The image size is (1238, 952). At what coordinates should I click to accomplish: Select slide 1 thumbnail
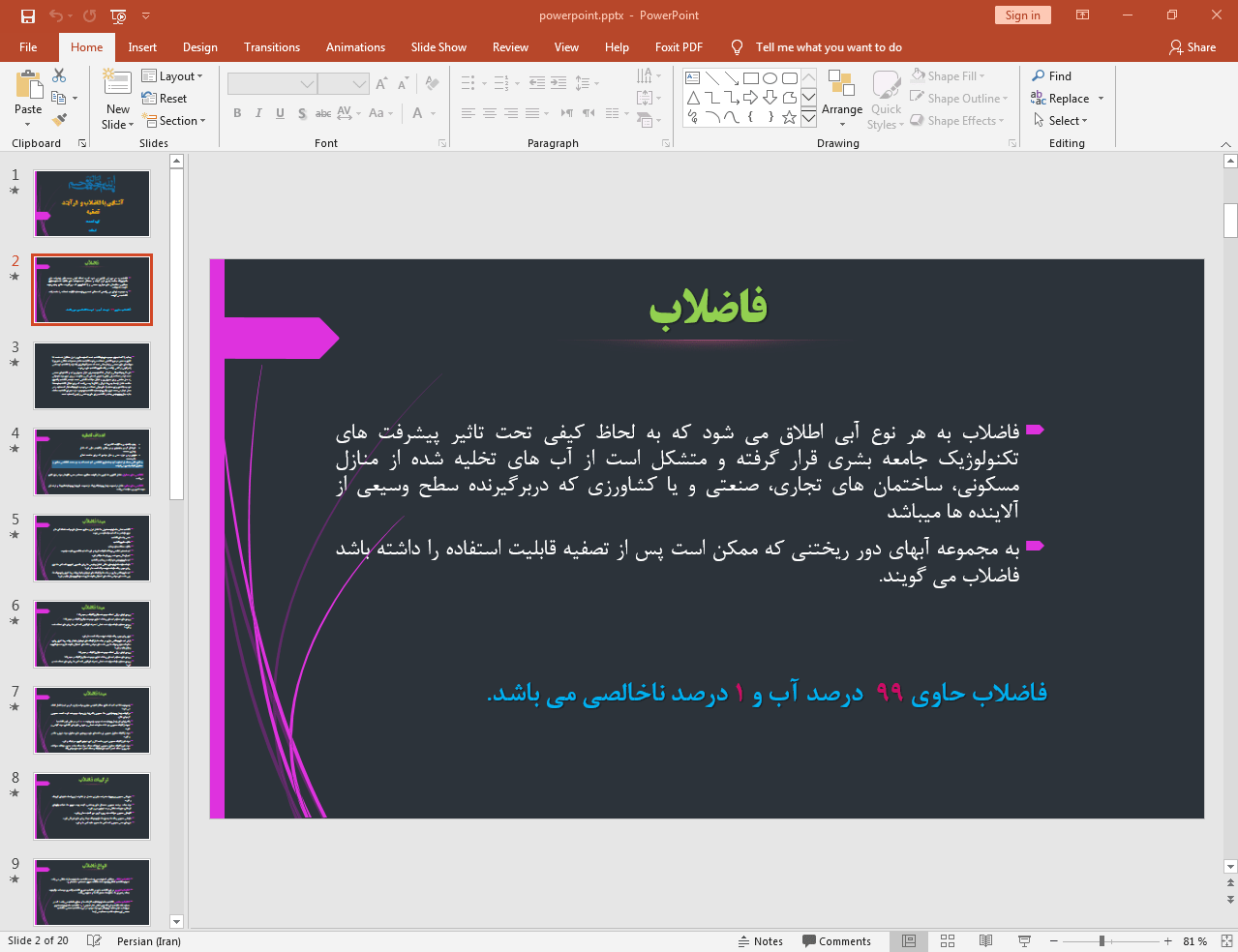[x=92, y=204]
